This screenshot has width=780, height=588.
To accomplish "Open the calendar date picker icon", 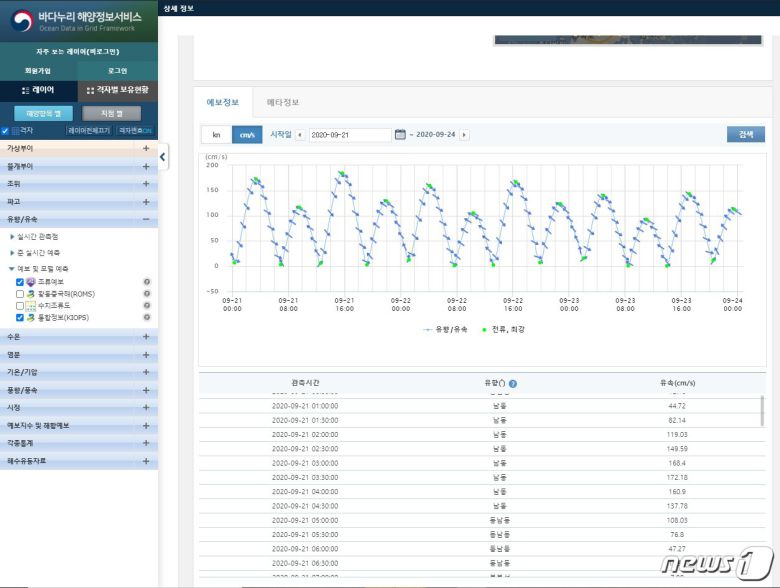I will pyautogui.click(x=400, y=135).
